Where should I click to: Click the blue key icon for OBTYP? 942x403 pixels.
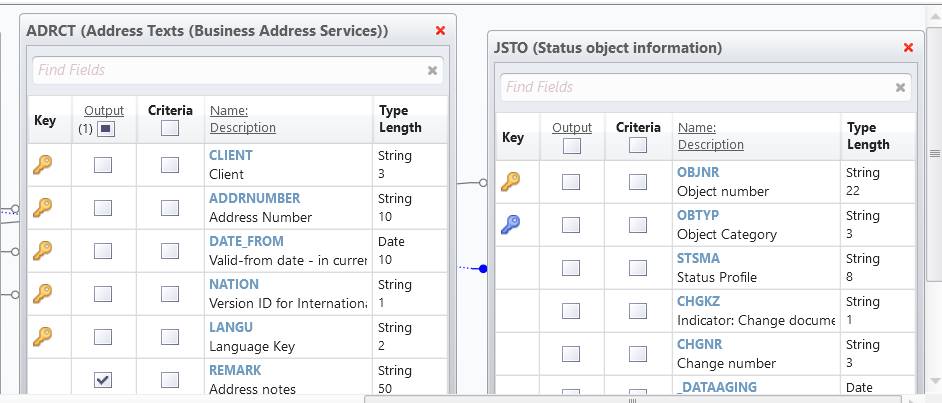click(510, 225)
